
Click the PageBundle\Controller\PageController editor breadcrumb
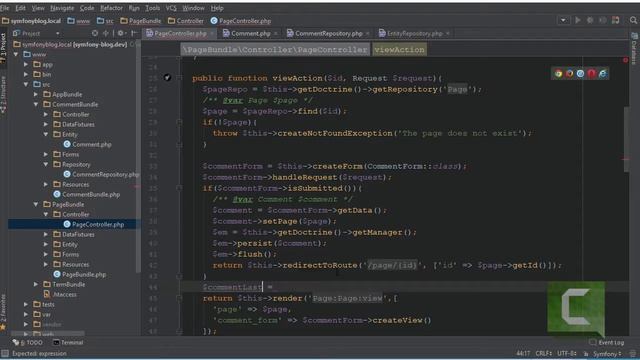pyautogui.click(x=275, y=50)
